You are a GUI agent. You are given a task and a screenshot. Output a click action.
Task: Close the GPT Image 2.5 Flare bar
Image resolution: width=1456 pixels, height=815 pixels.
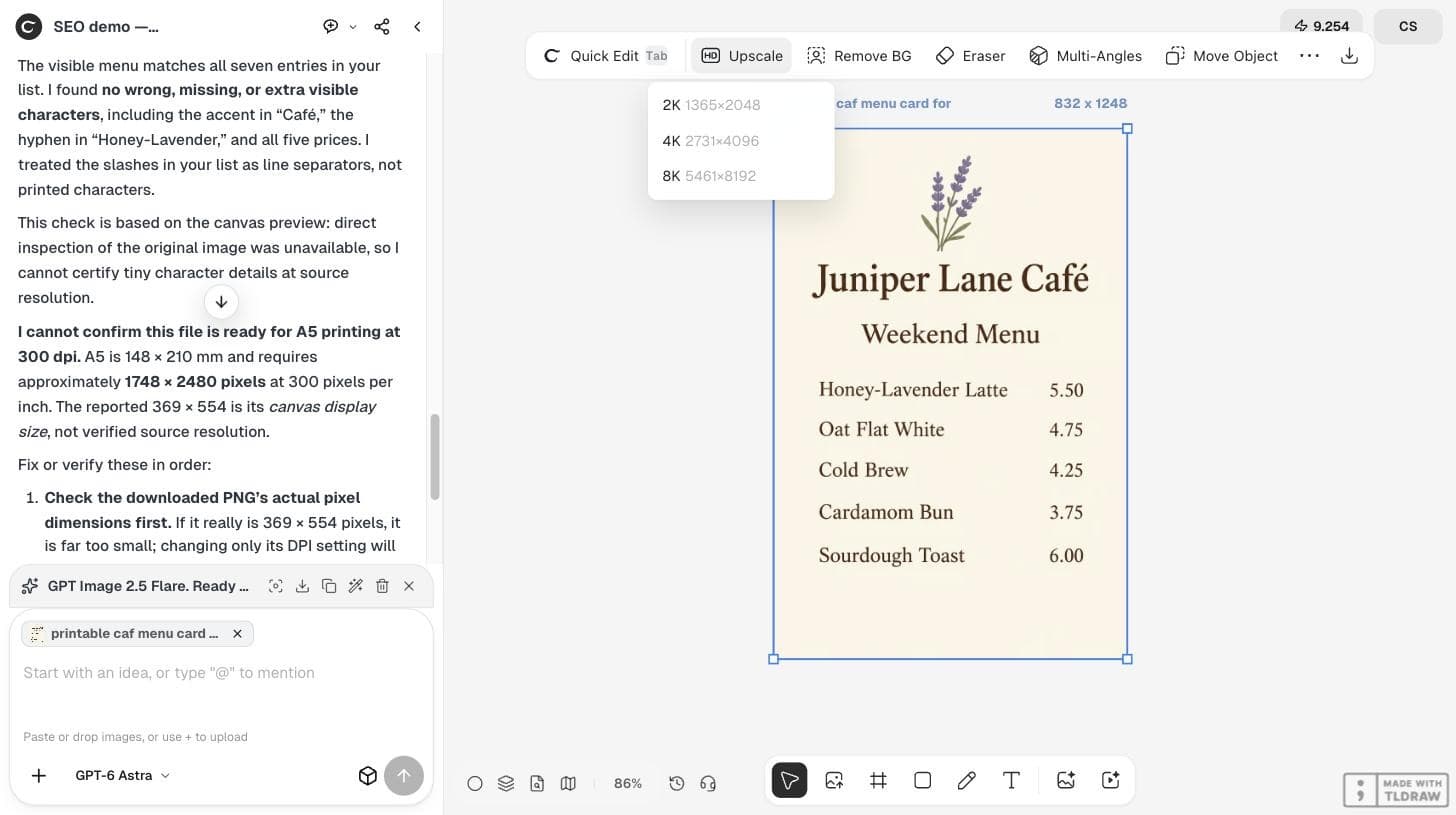tap(409, 586)
